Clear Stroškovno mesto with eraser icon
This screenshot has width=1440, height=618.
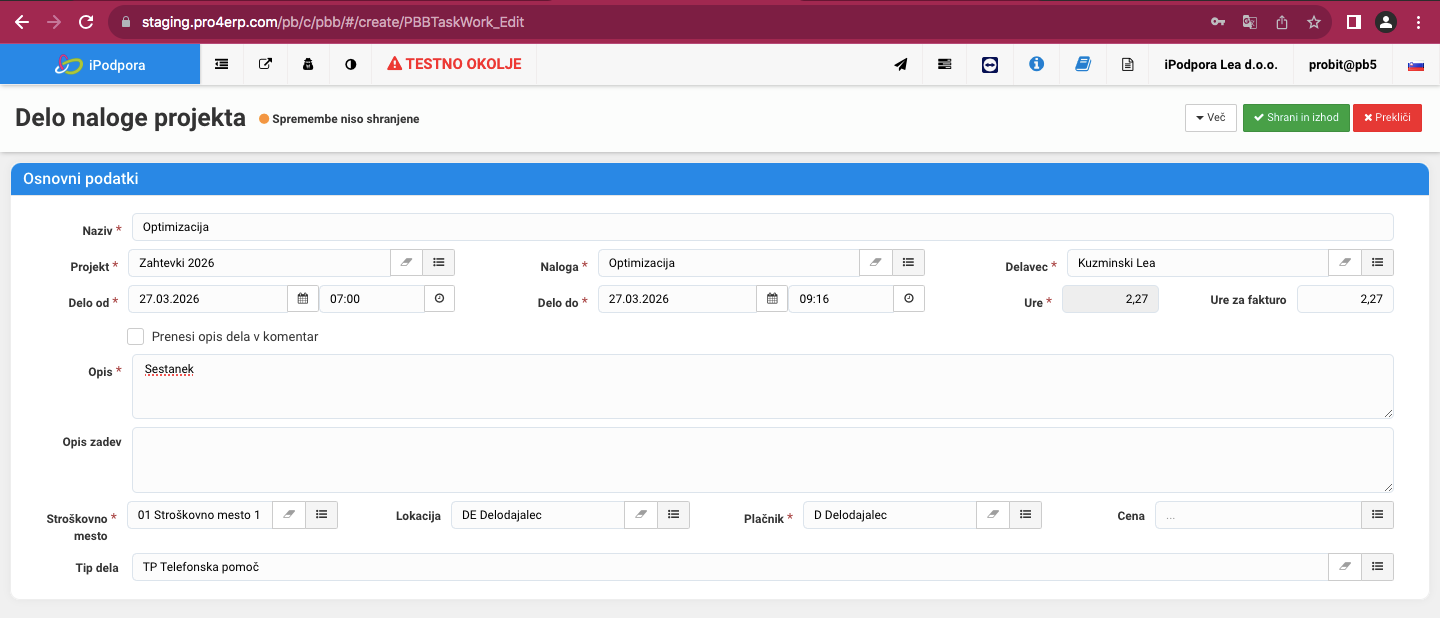(289, 515)
